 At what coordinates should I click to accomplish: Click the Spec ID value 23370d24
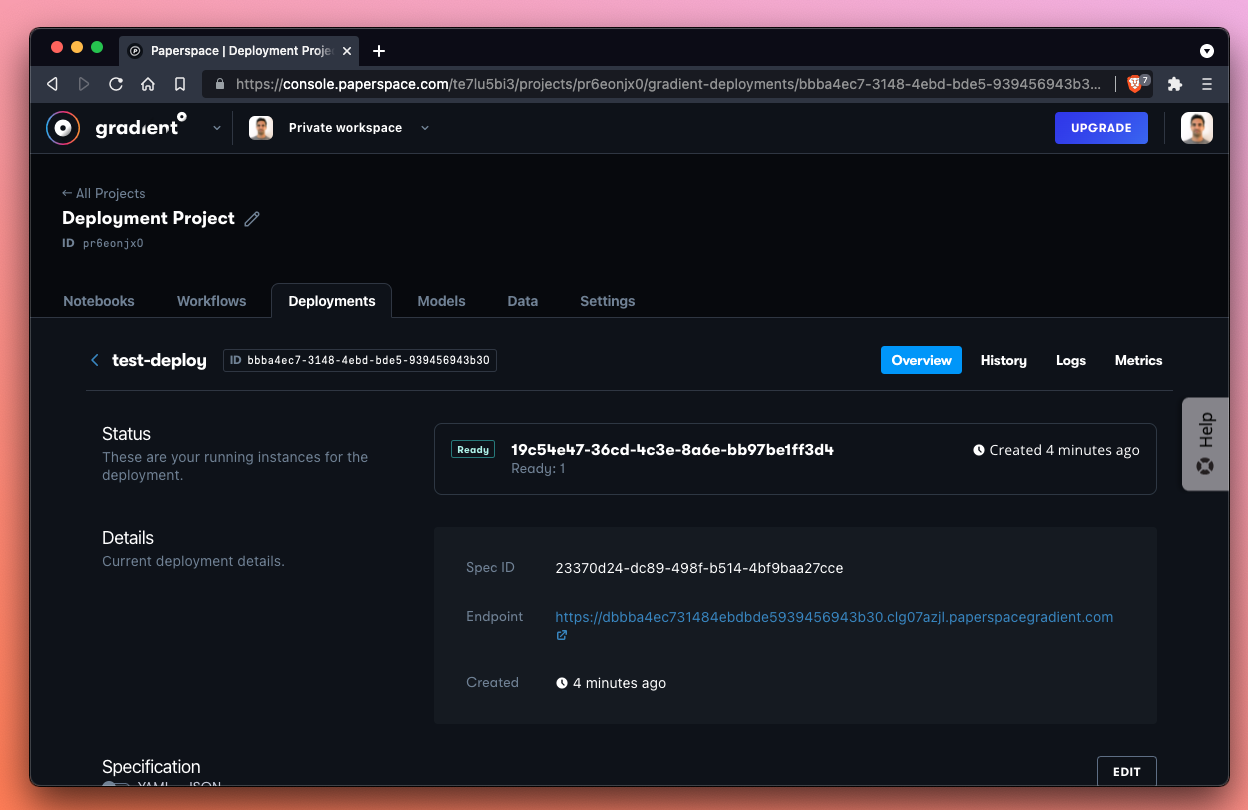pyautogui.click(x=699, y=568)
